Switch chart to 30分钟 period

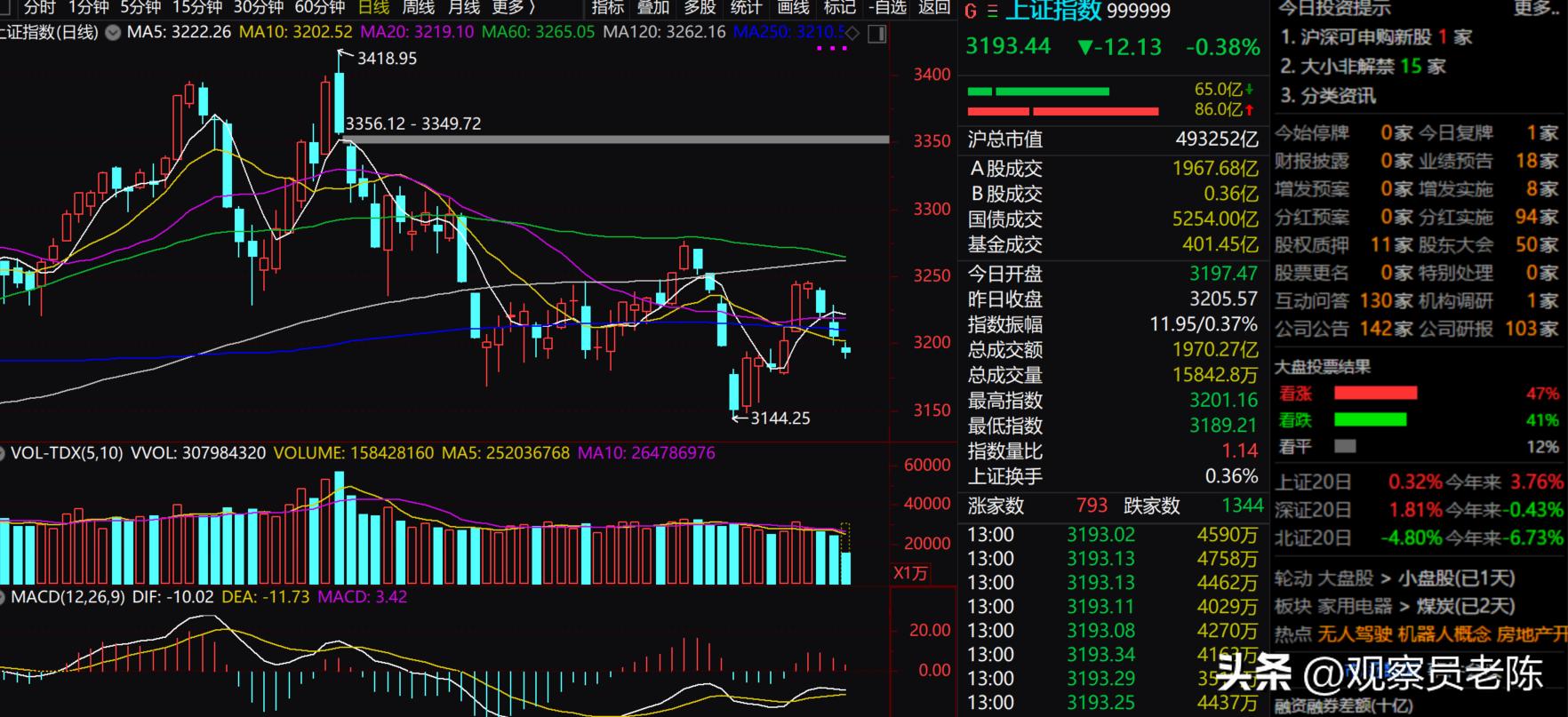(259, 8)
